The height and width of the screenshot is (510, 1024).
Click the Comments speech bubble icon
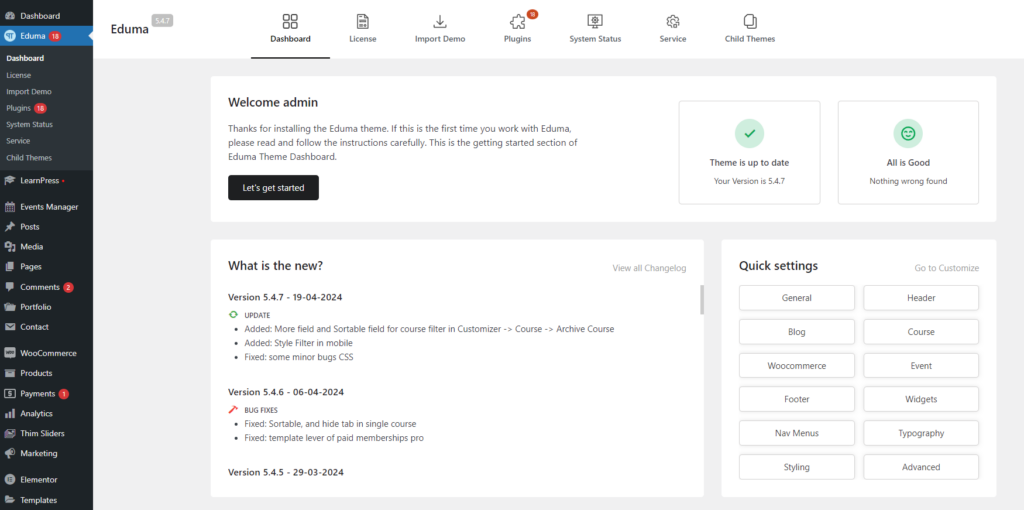(10, 287)
